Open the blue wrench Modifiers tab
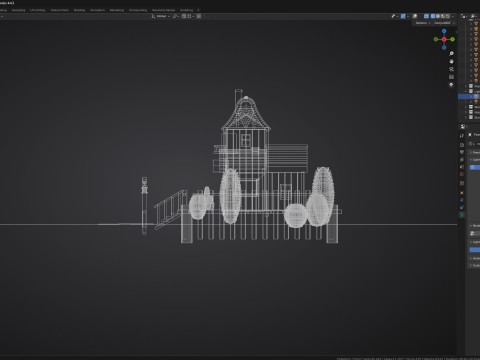 [462, 200]
